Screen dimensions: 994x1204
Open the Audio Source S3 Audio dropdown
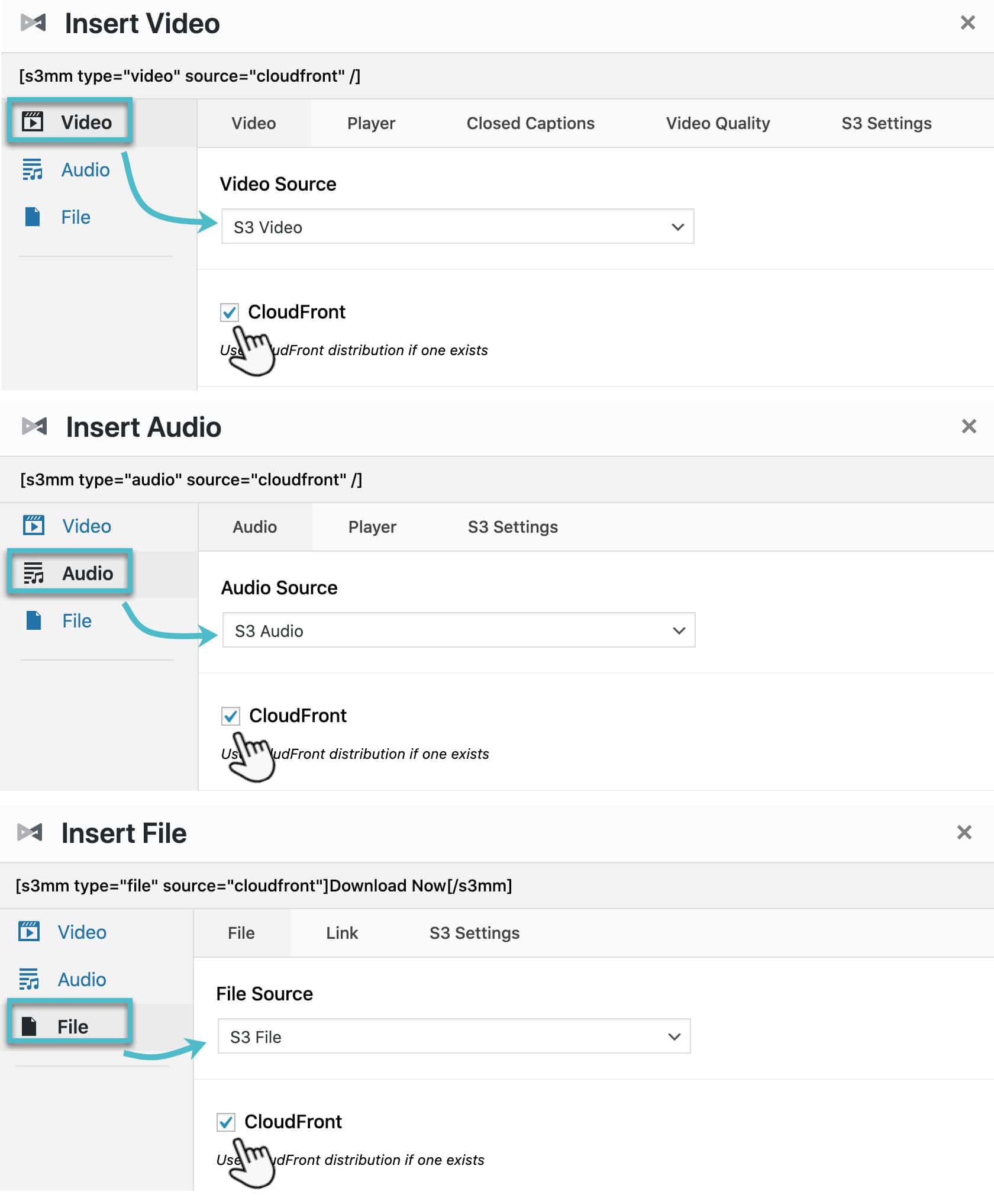tap(459, 630)
